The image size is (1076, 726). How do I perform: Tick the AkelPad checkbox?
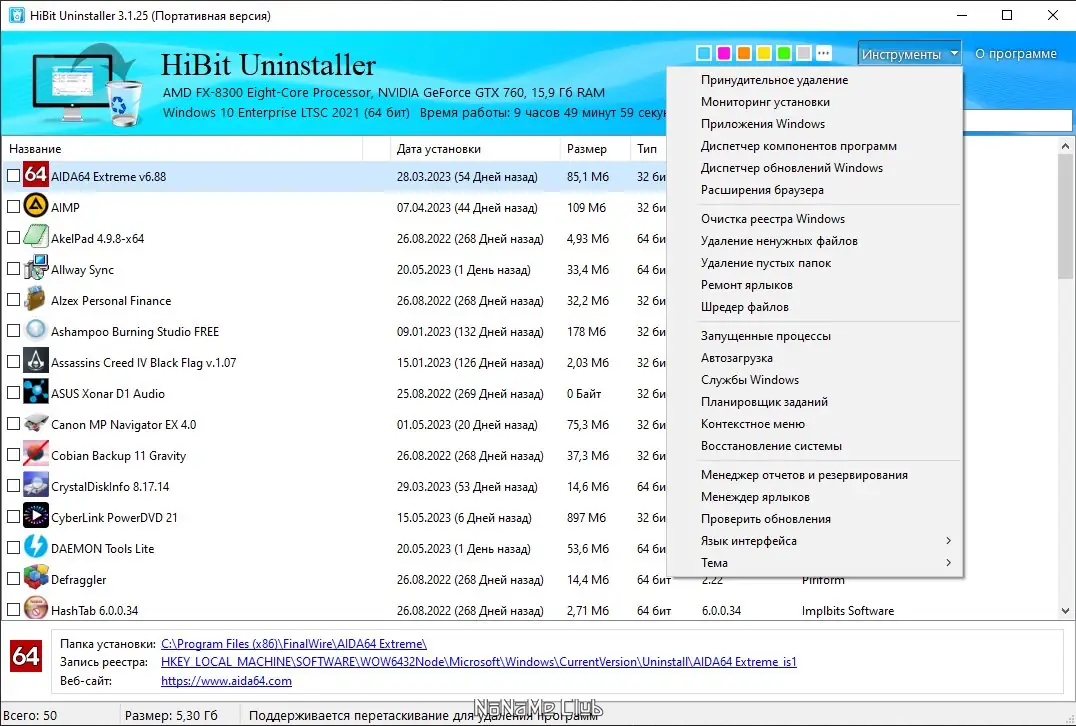[13, 237]
